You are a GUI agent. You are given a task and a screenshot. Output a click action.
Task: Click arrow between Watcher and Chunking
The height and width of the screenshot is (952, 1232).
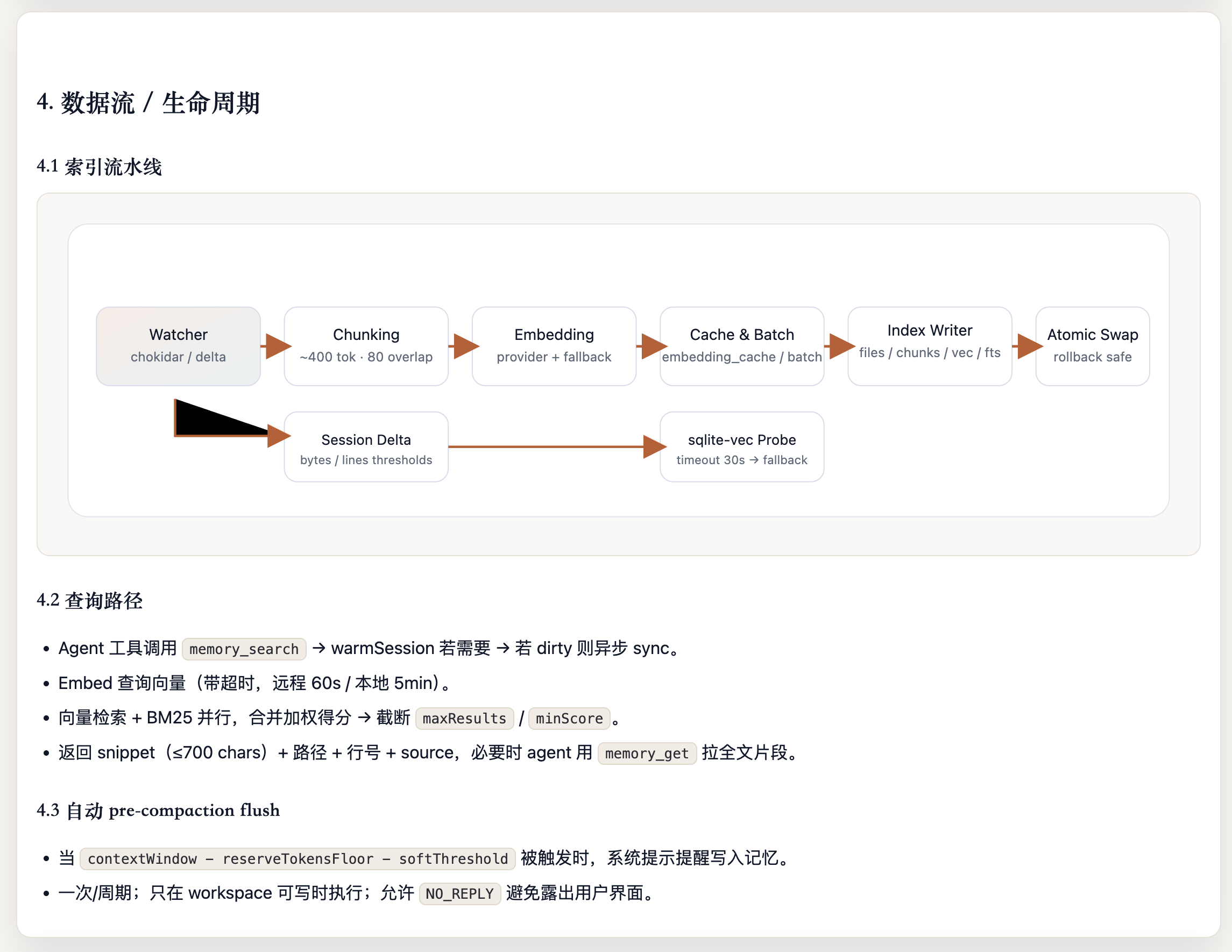(277, 346)
